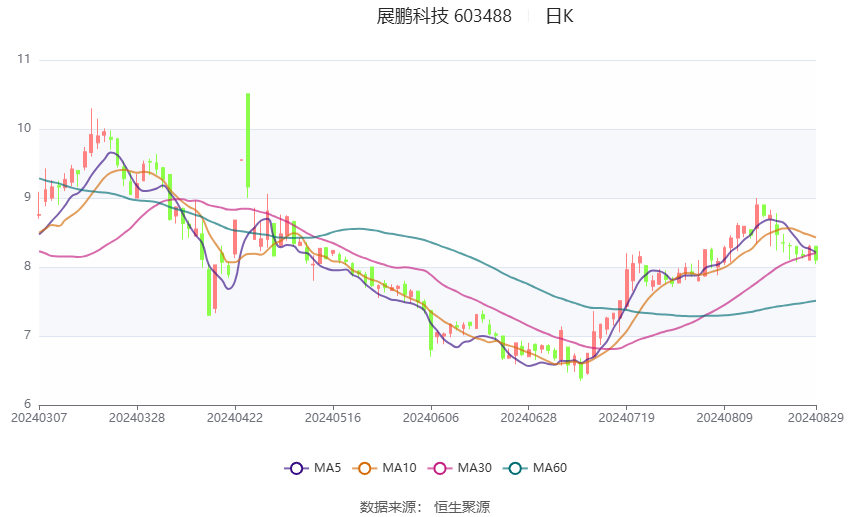850x517 pixels.
Task: Click the y-axis value 8
Action: (27, 266)
